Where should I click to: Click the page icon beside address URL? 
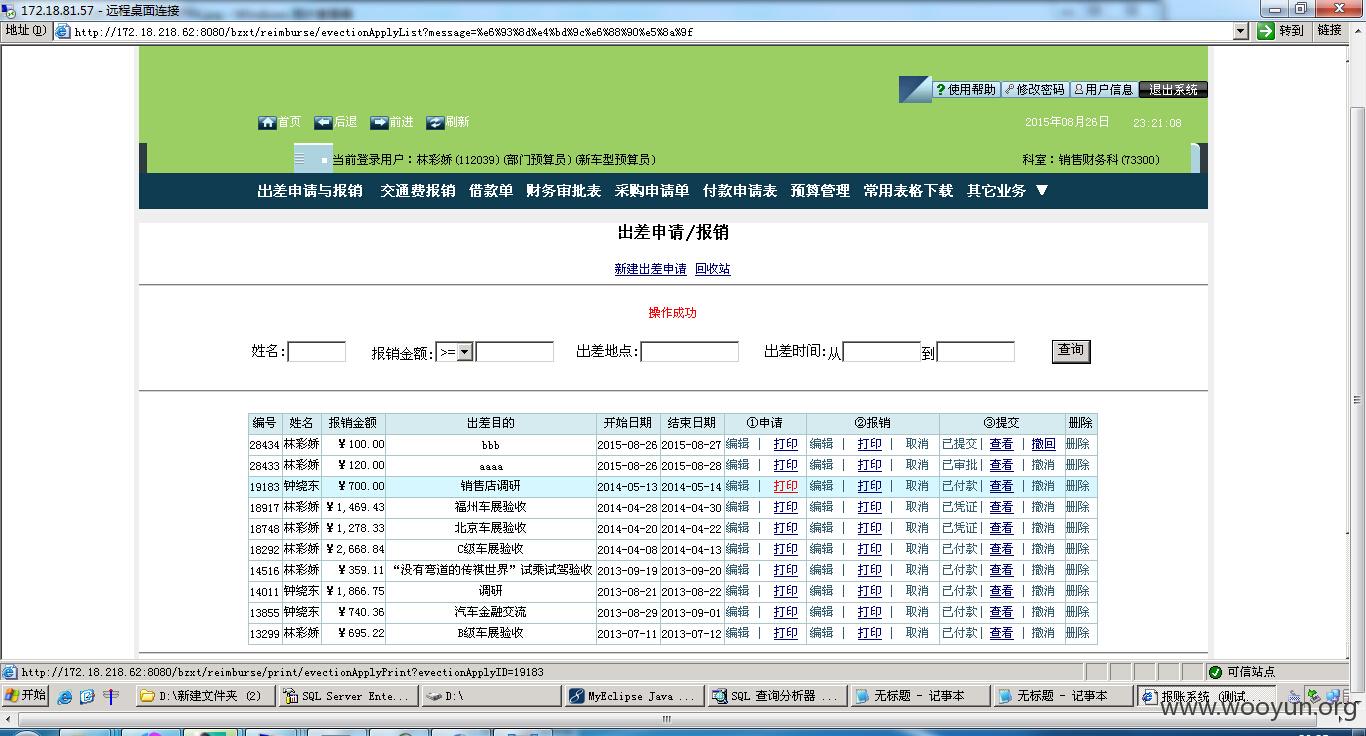coord(63,31)
